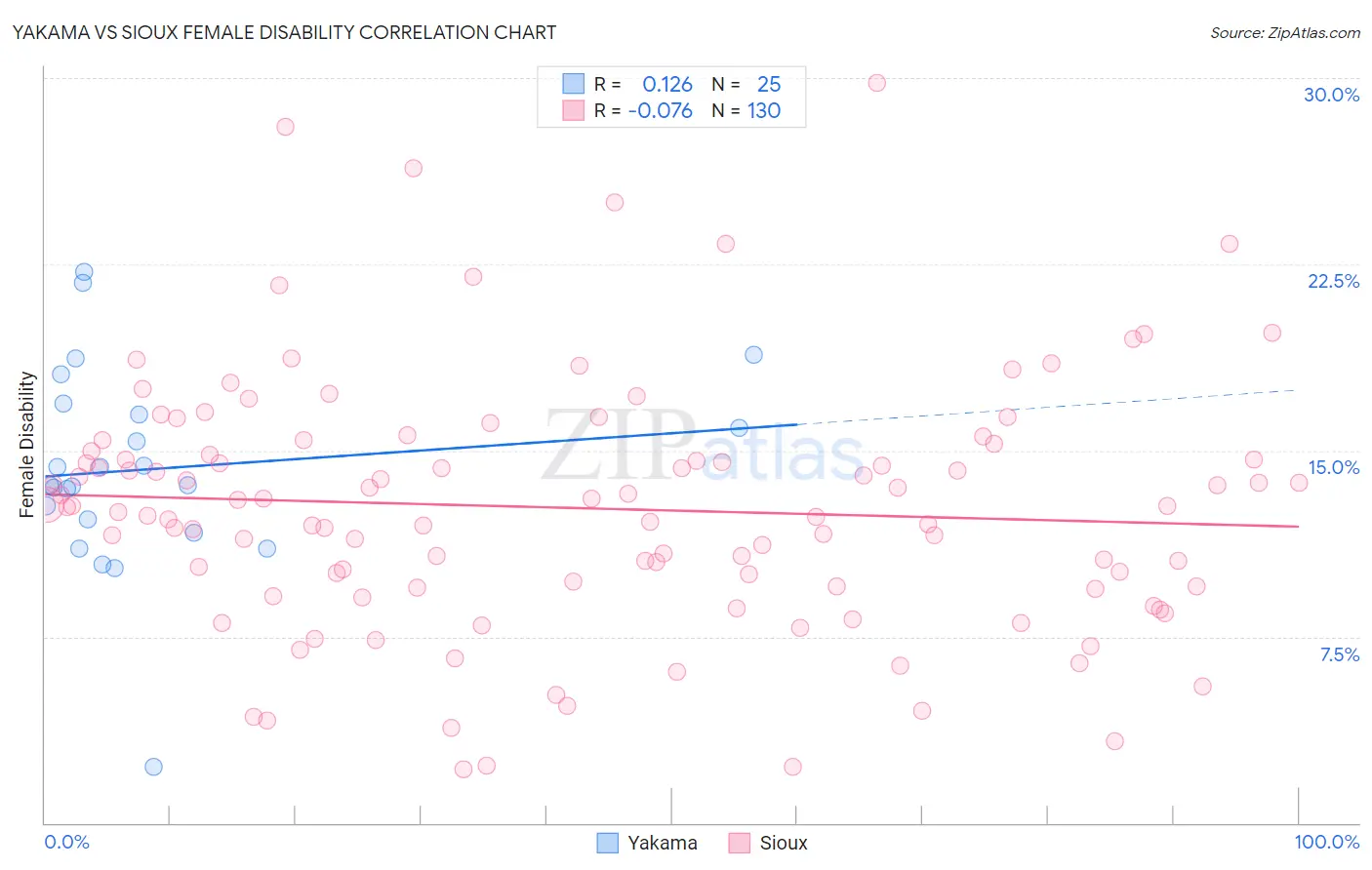Select the Yakama legend label
The image size is (1372, 870).
click(663, 843)
